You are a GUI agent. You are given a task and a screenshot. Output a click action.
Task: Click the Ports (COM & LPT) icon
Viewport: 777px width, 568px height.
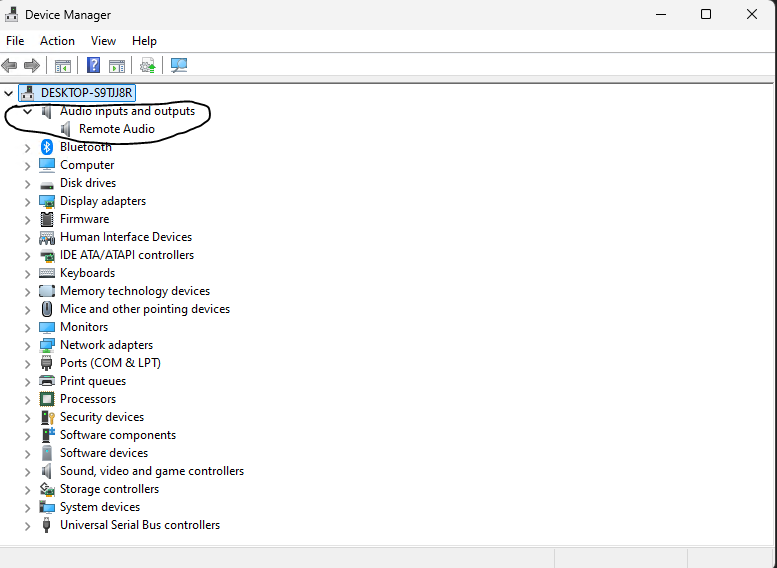(x=47, y=363)
